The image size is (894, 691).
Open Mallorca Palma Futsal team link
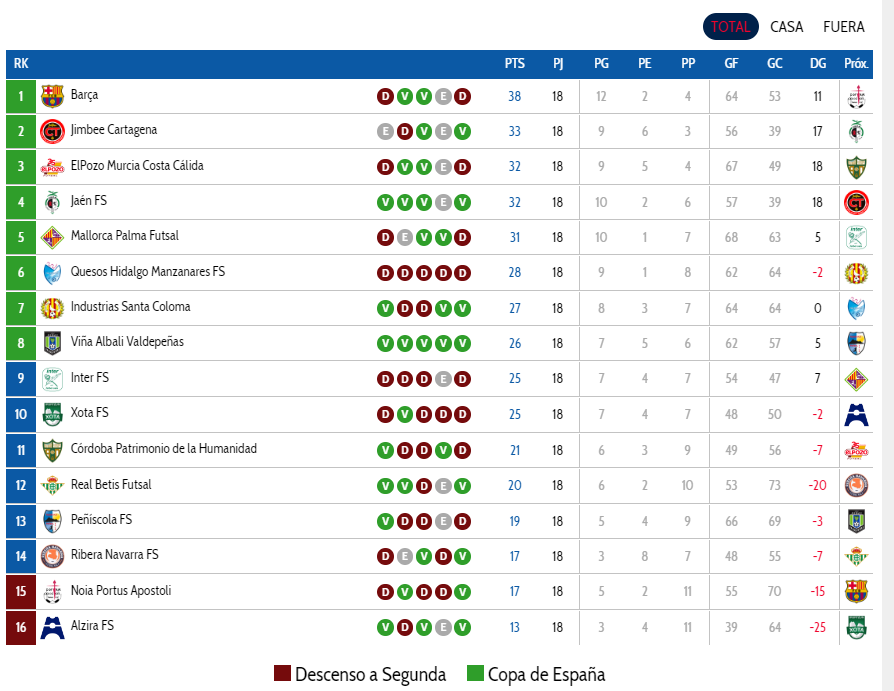(124, 235)
